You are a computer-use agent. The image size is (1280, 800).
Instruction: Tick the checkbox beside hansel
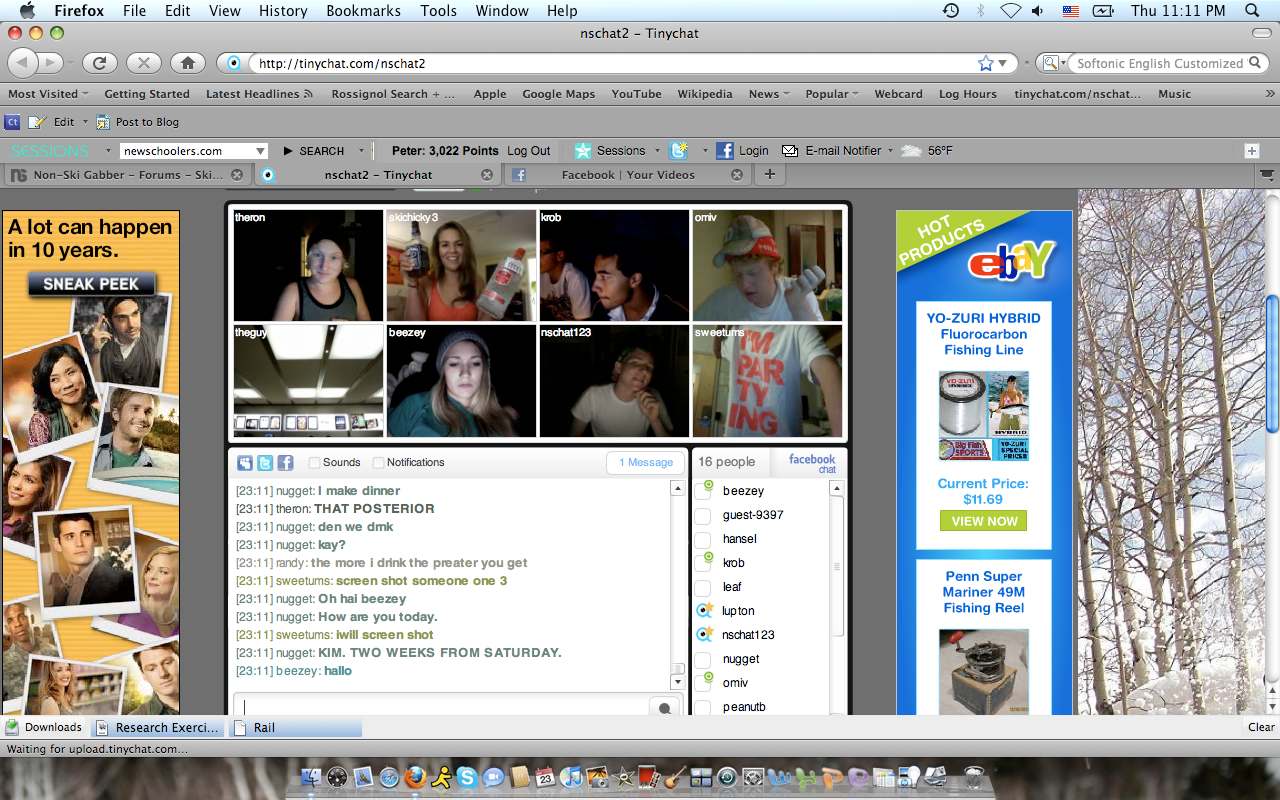pos(703,539)
